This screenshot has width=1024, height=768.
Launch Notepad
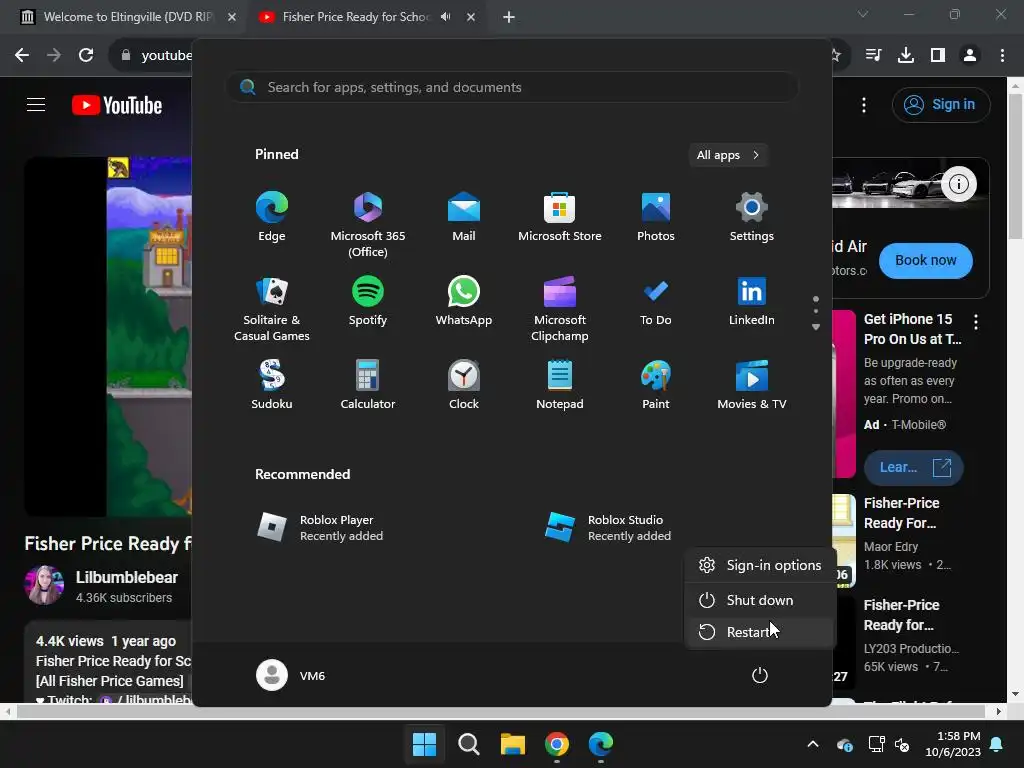click(x=560, y=385)
